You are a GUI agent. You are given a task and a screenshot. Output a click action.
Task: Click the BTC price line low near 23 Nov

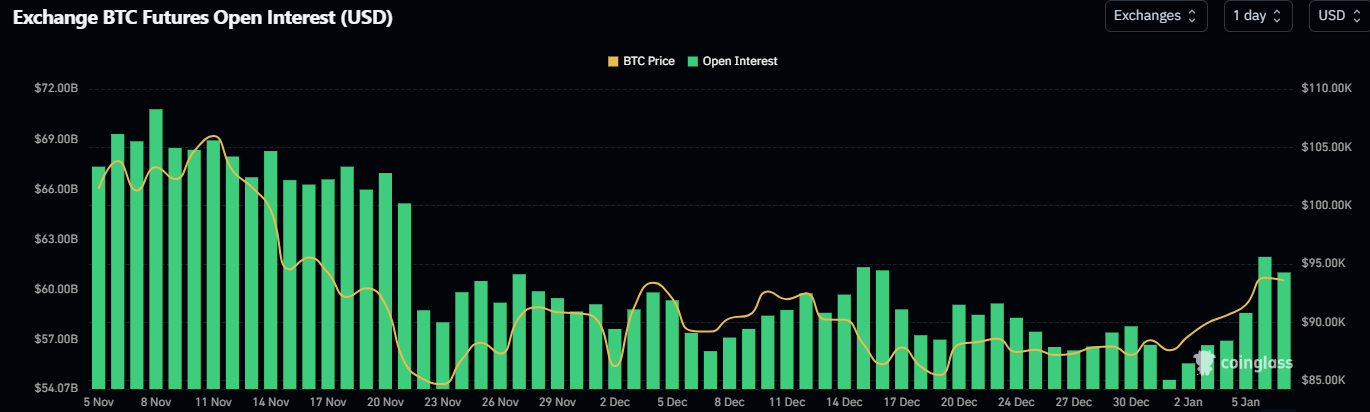[441, 384]
